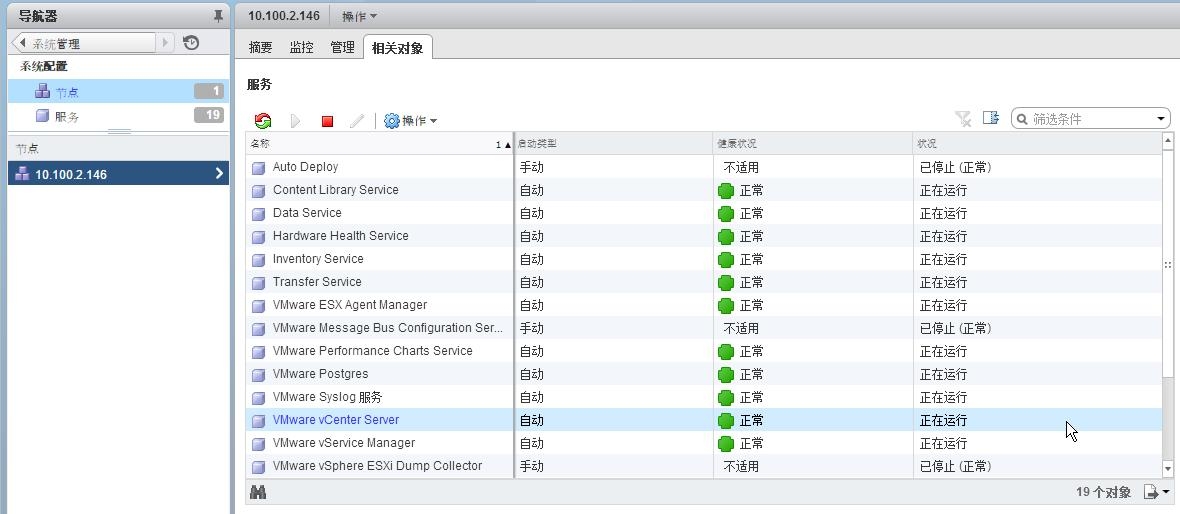Click the binoculars find icon in footer

[x=258, y=492]
